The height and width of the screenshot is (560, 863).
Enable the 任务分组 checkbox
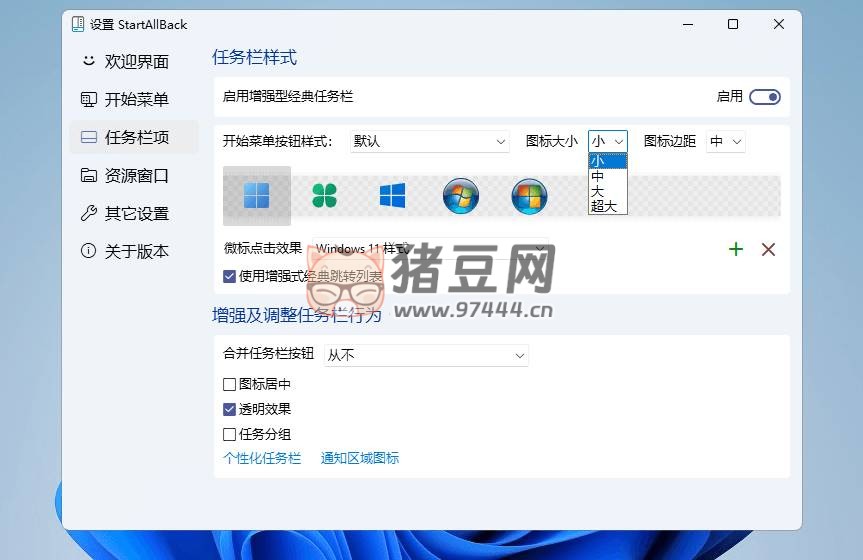(x=230, y=434)
